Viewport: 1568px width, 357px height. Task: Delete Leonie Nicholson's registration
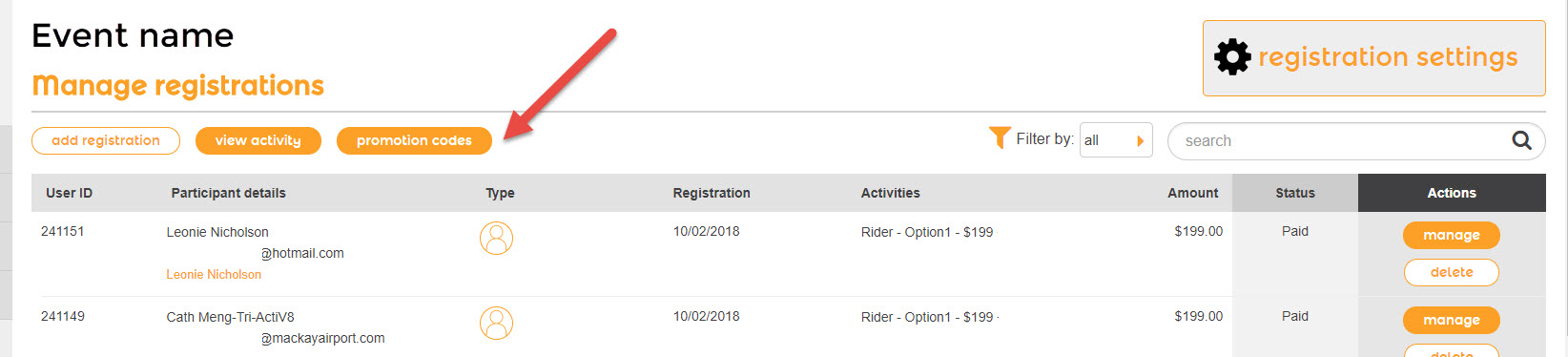coord(1451,272)
